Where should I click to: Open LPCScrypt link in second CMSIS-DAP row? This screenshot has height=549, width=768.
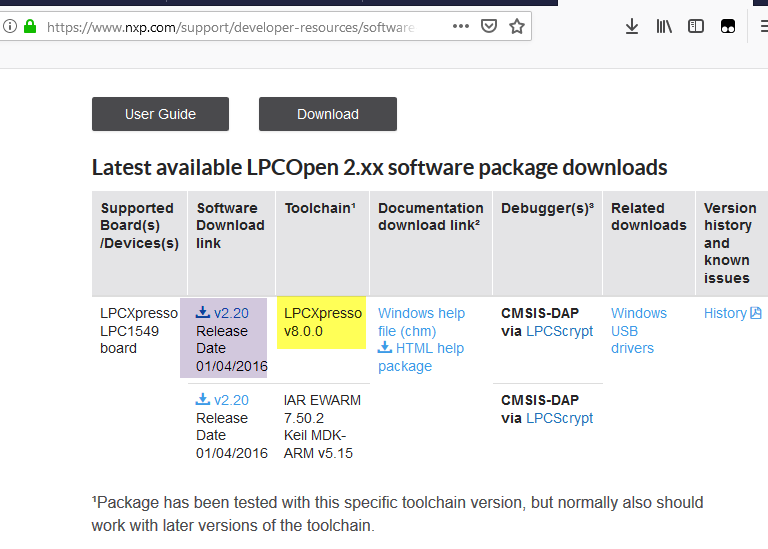[559, 418]
